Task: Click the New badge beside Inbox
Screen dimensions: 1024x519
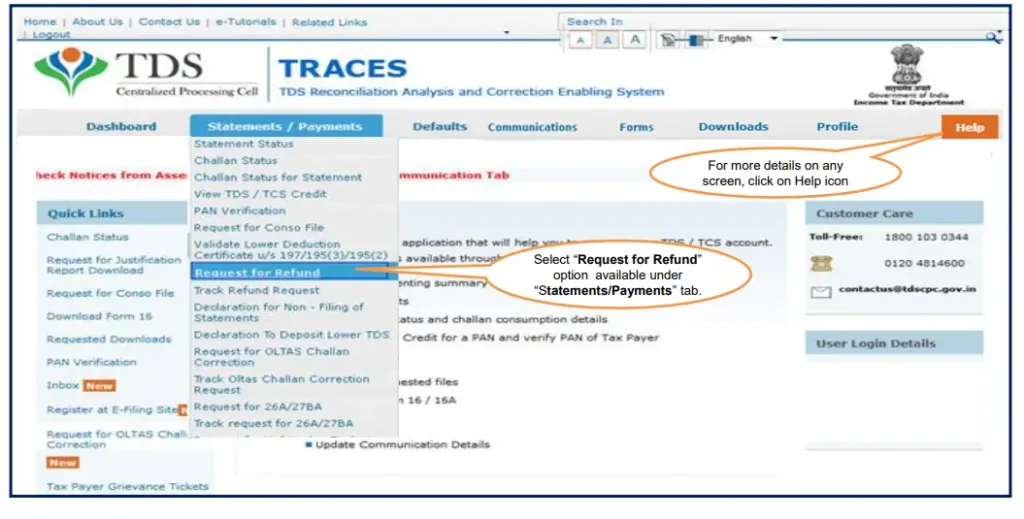Action: 99,386
